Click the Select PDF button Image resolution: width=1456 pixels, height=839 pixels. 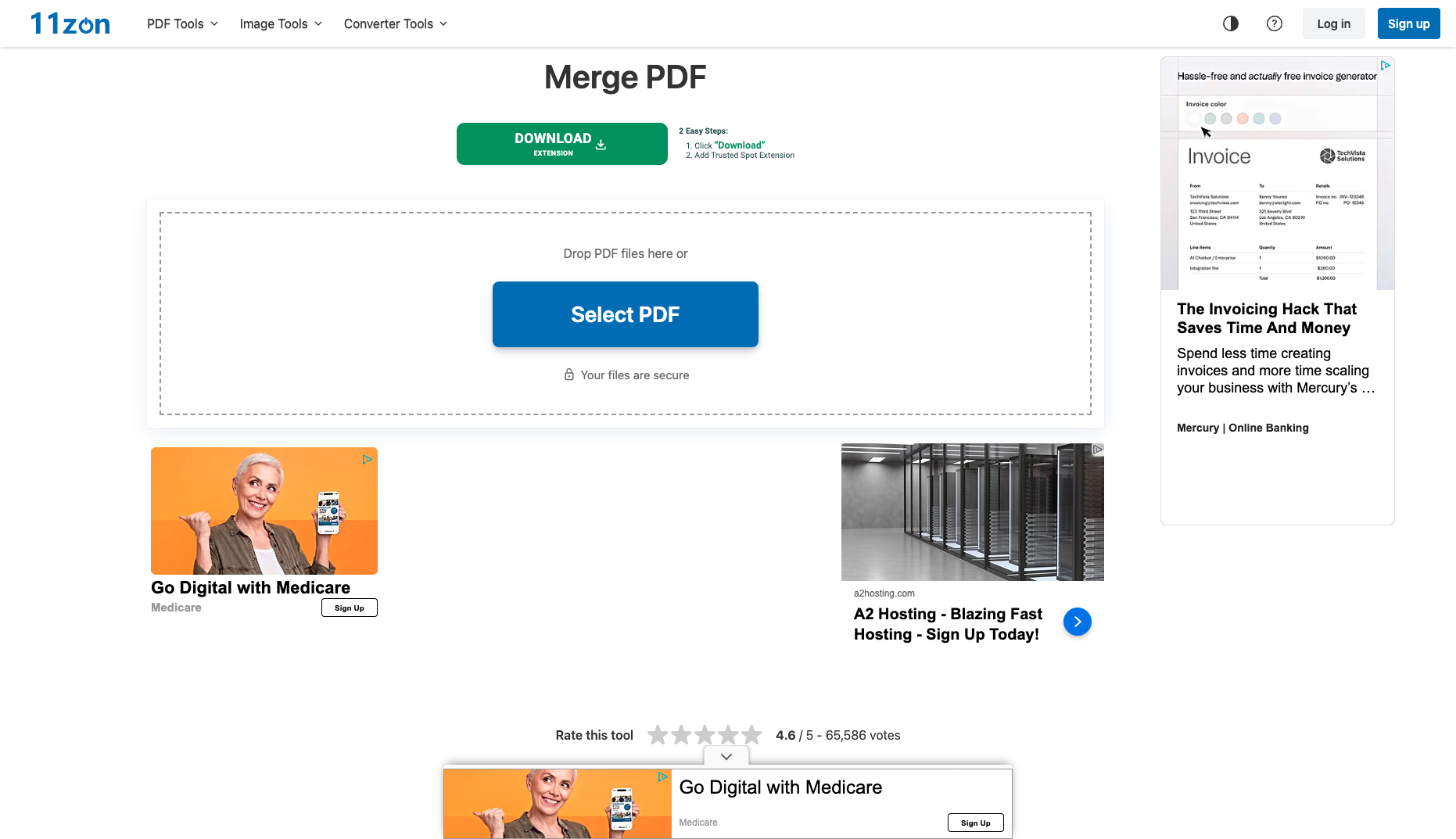click(626, 314)
